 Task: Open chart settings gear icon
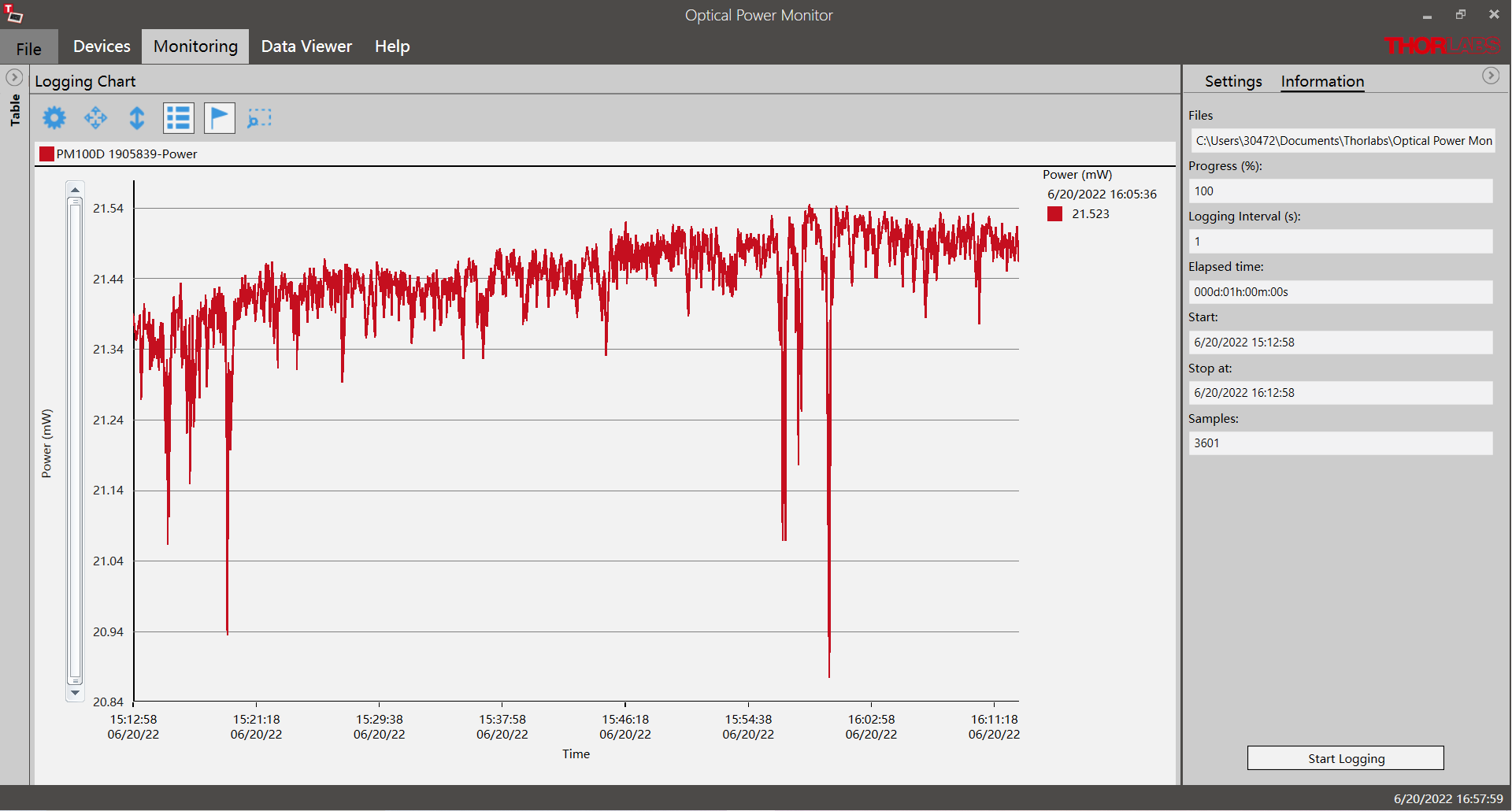pyautogui.click(x=54, y=118)
